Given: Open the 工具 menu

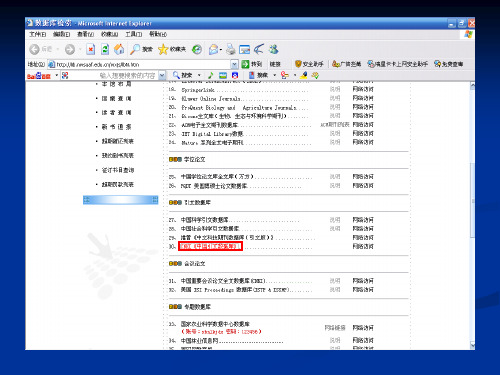Looking at the screenshot, I should tap(134, 34).
